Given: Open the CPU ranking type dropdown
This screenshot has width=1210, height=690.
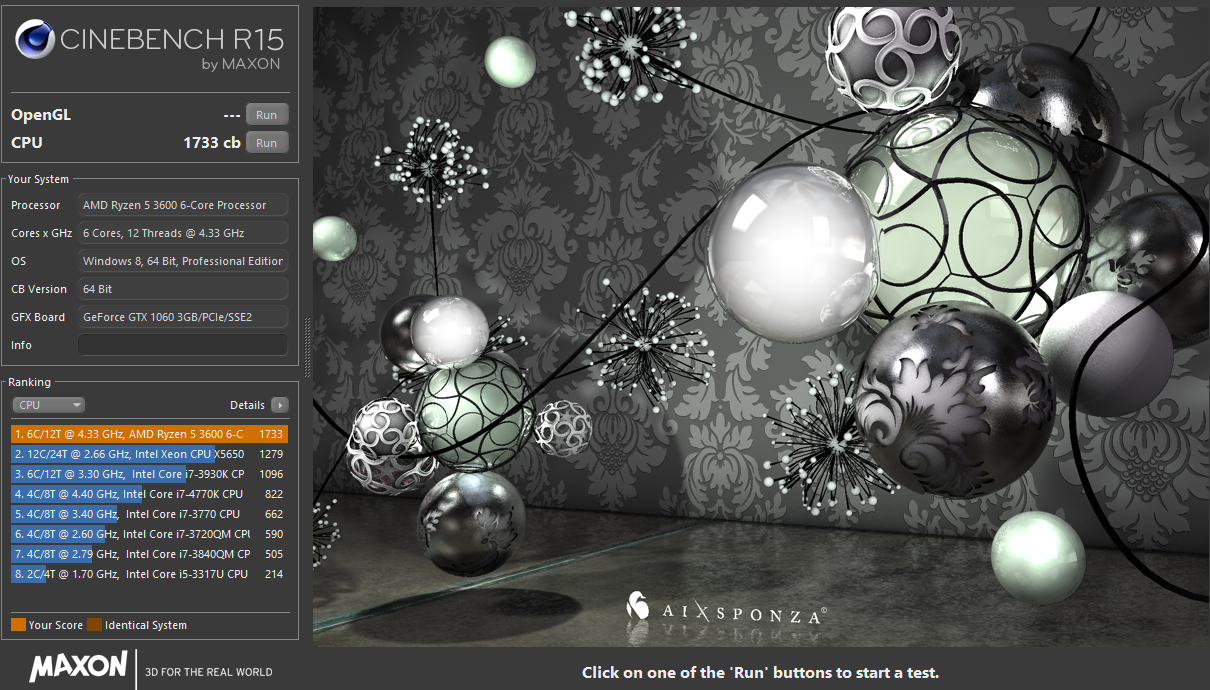Looking at the screenshot, I should (49, 405).
